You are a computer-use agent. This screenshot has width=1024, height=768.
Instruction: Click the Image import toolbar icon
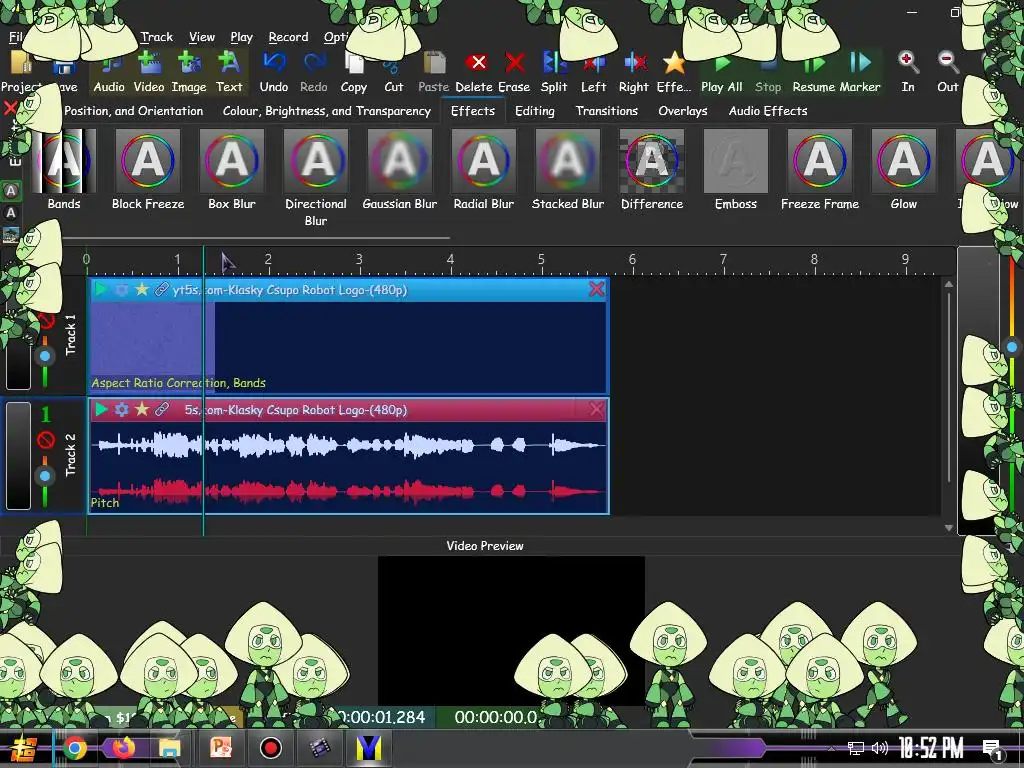pyautogui.click(x=189, y=71)
